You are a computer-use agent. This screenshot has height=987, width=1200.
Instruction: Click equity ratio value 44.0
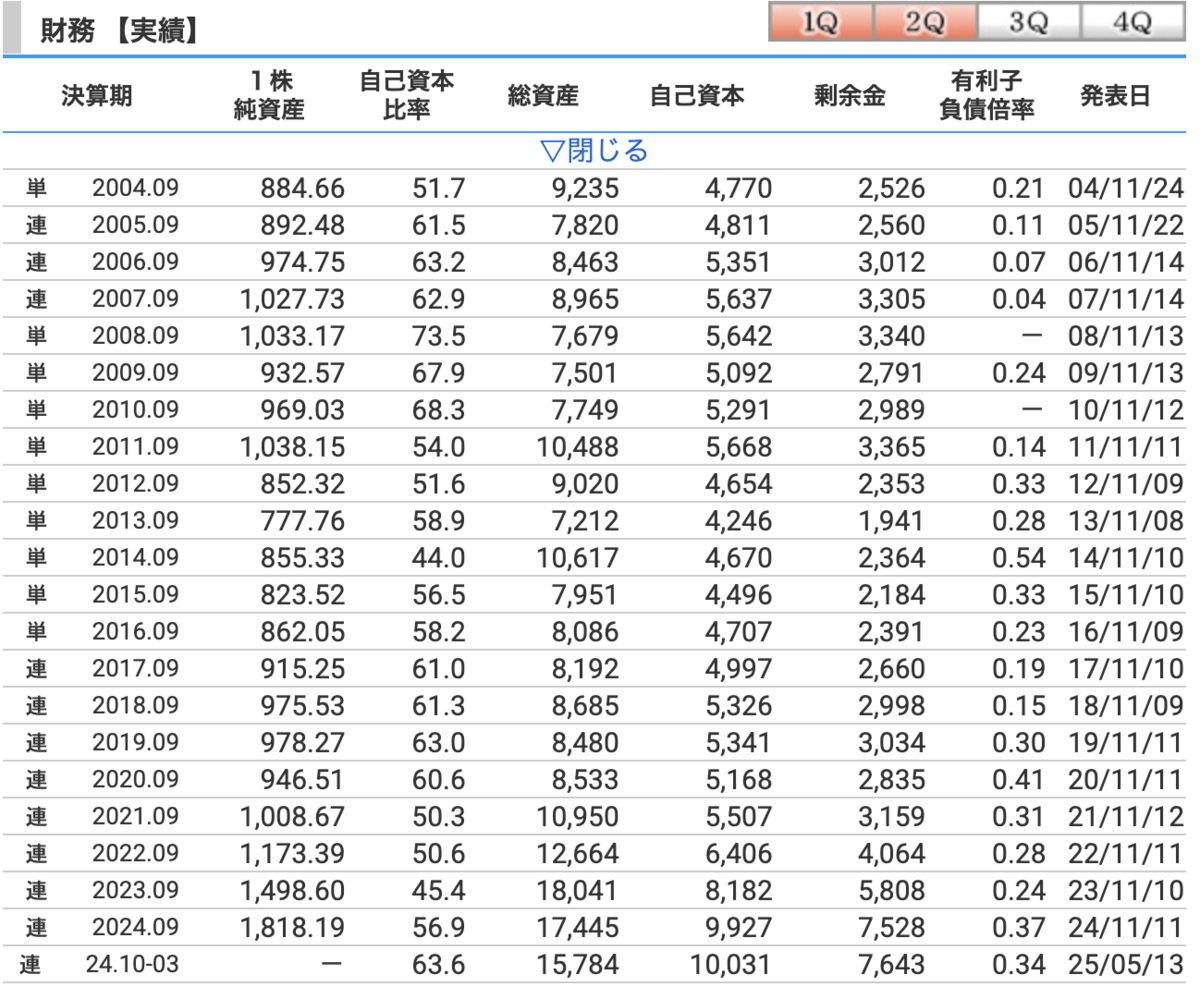(439, 558)
